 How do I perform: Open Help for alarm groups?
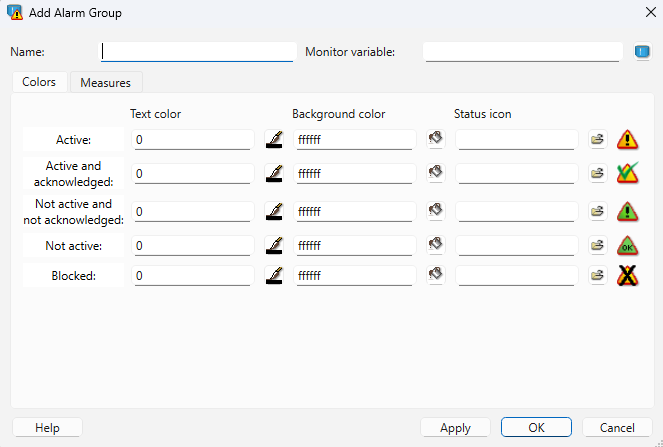pos(47,428)
